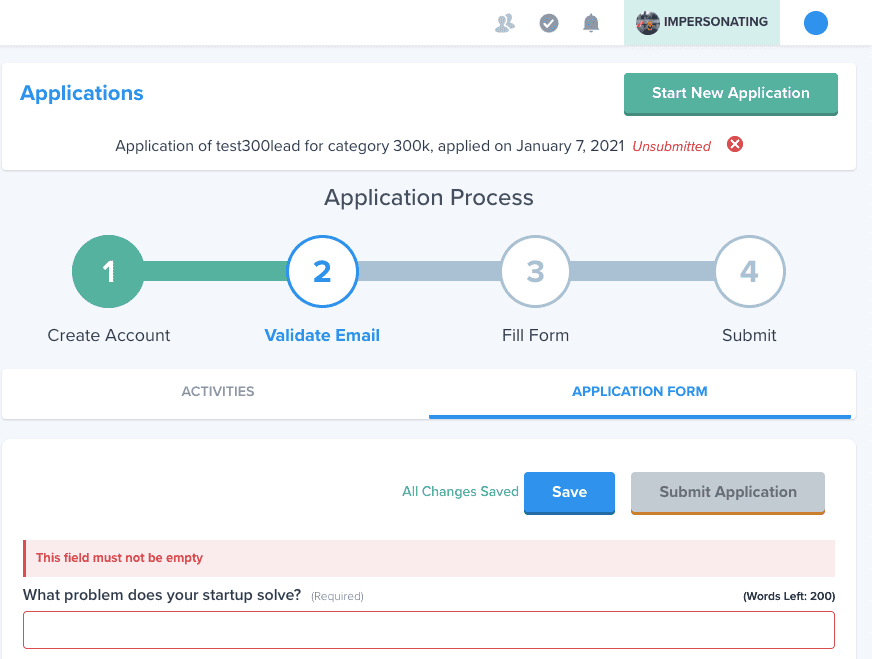This screenshot has height=659, width=872.
Task: Click step 1 Create Account circle
Action: coord(109,271)
